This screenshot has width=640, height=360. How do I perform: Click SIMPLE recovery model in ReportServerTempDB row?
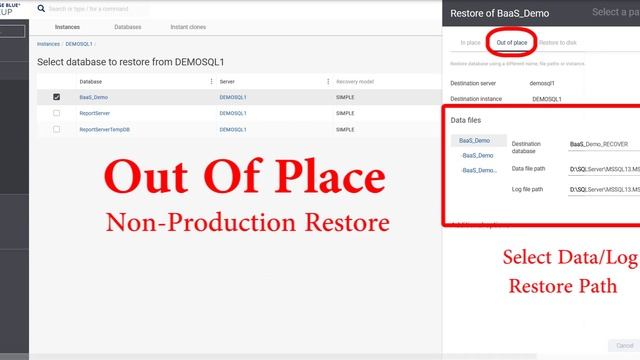coord(345,129)
